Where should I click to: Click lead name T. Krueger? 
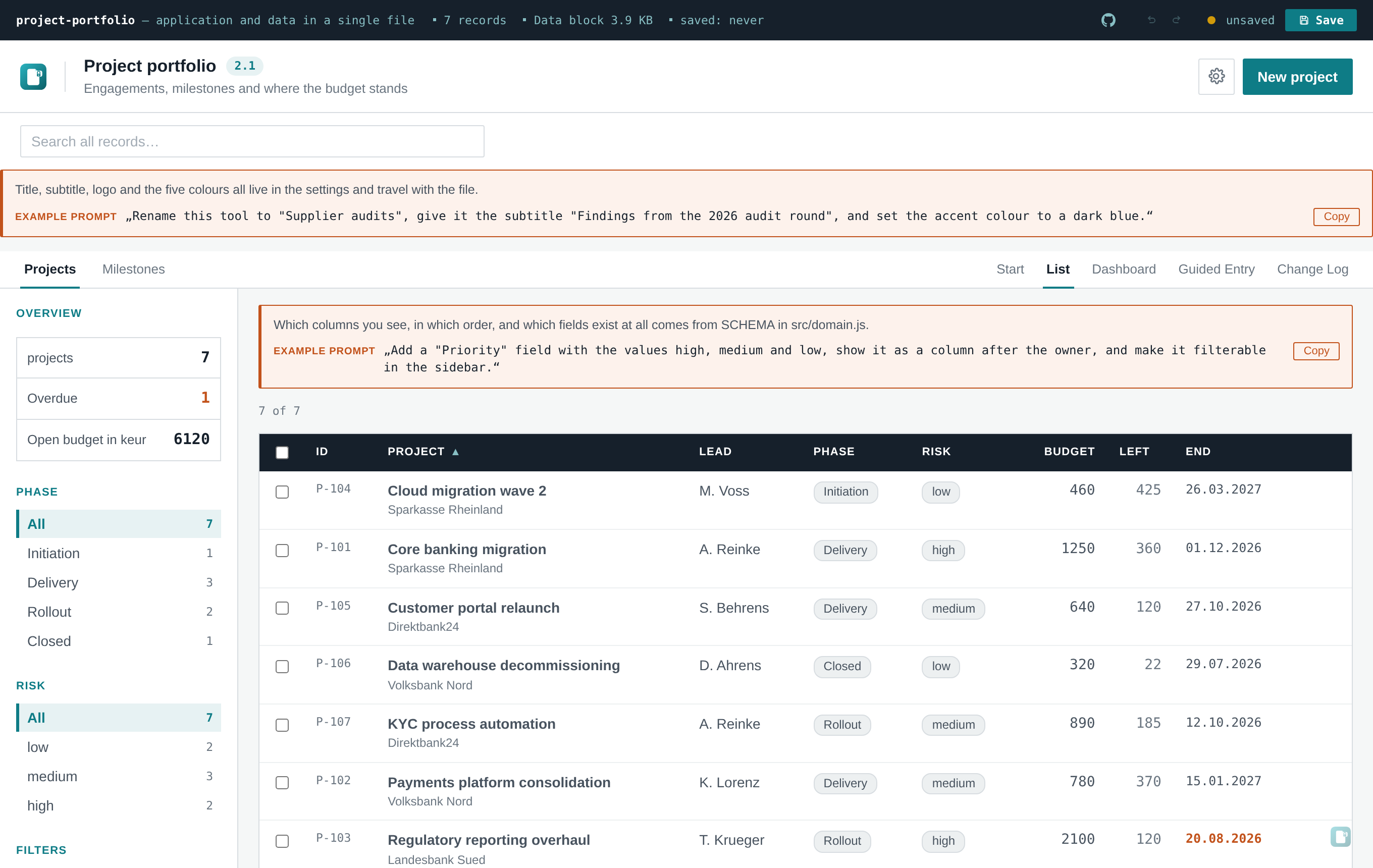coord(731,840)
